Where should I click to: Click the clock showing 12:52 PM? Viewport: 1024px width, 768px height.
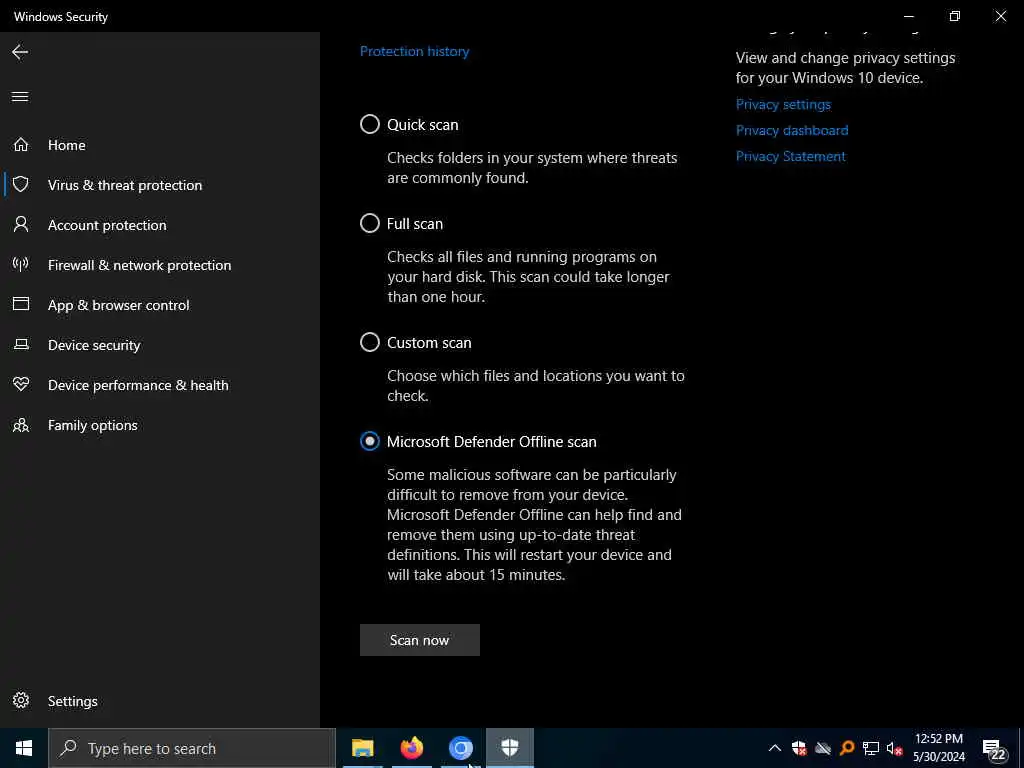[x=939, y=748]
